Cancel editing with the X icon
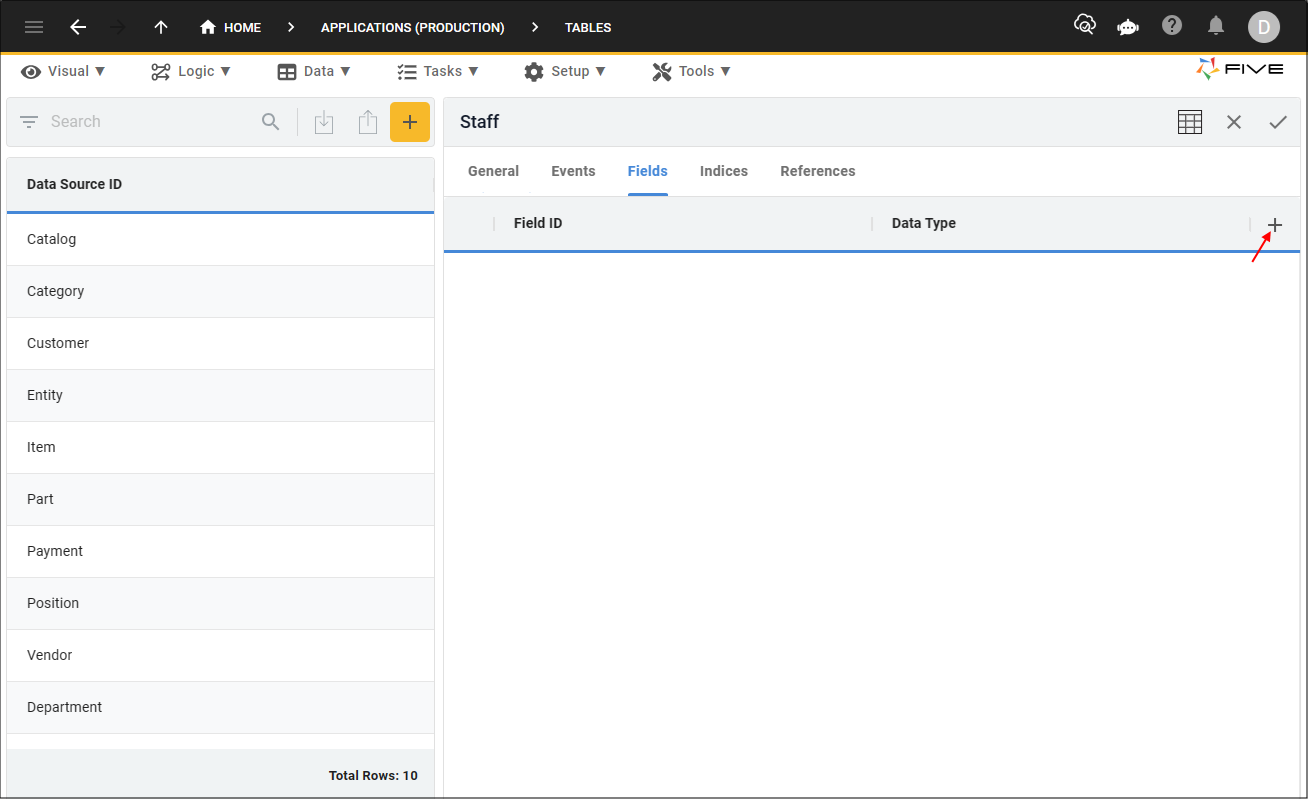This screenshot has height=799, width=1308. point(1234,122)
